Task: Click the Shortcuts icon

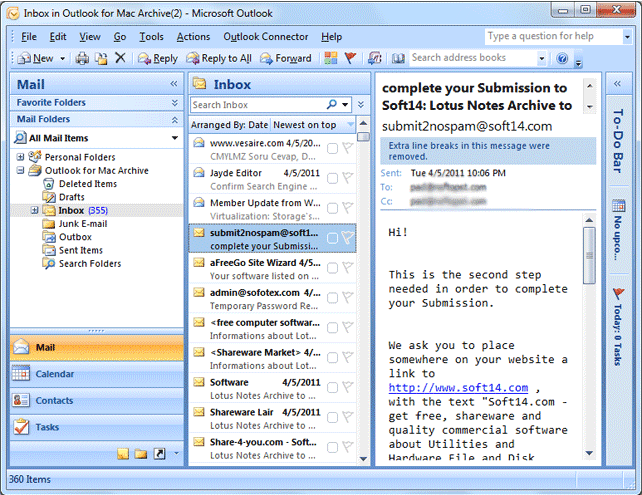Action: 159,453
